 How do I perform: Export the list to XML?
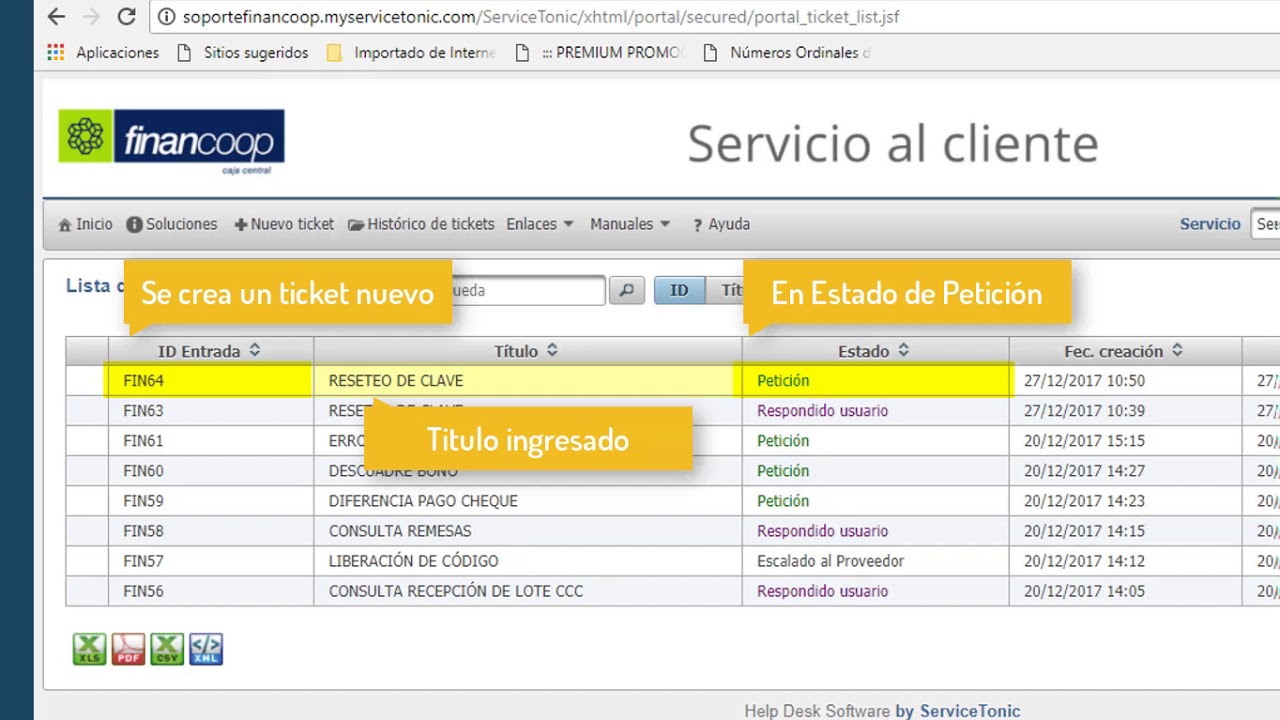point(206,649)
